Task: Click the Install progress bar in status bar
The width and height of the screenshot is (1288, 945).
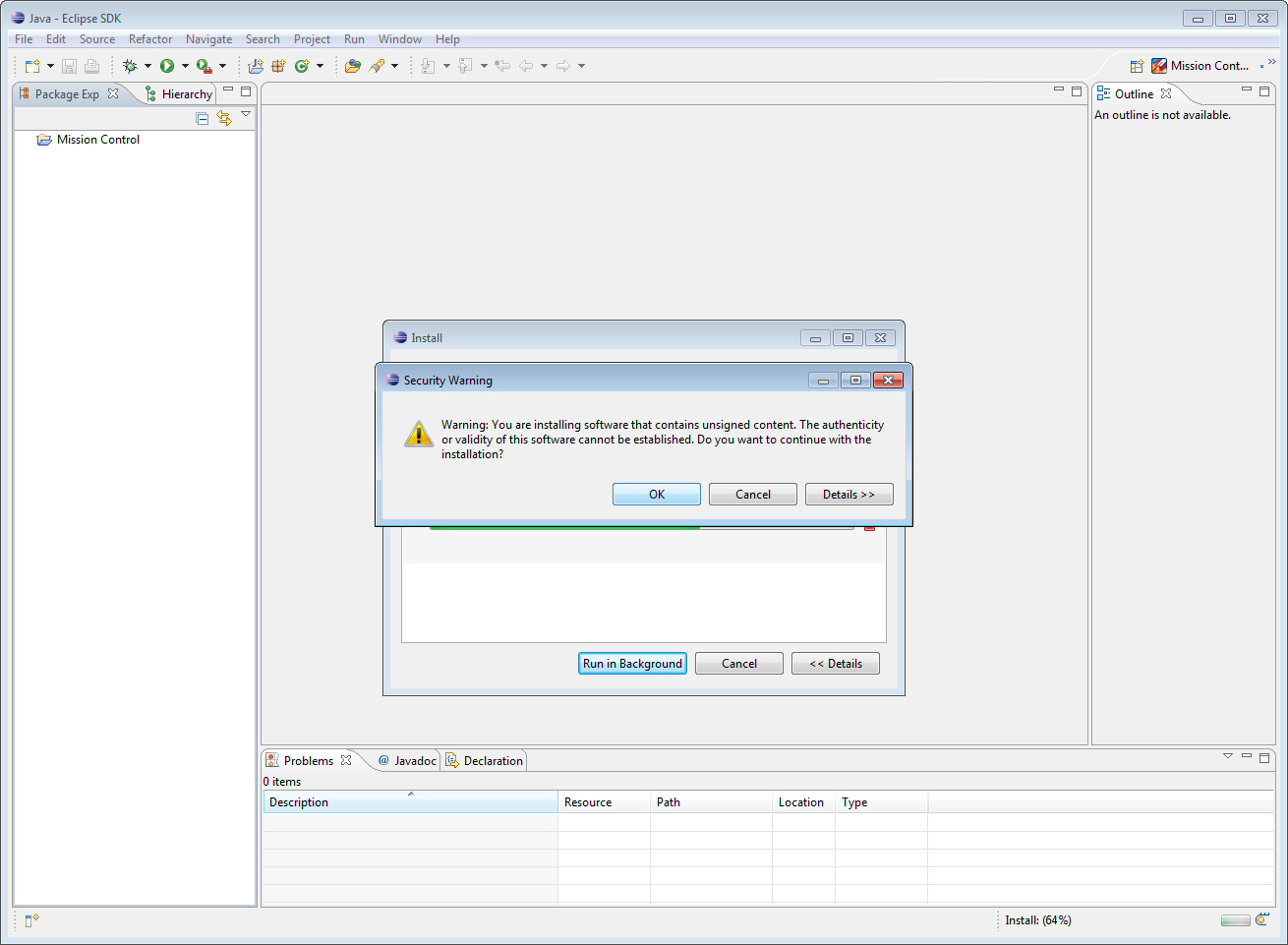Action: [1235, 920]
